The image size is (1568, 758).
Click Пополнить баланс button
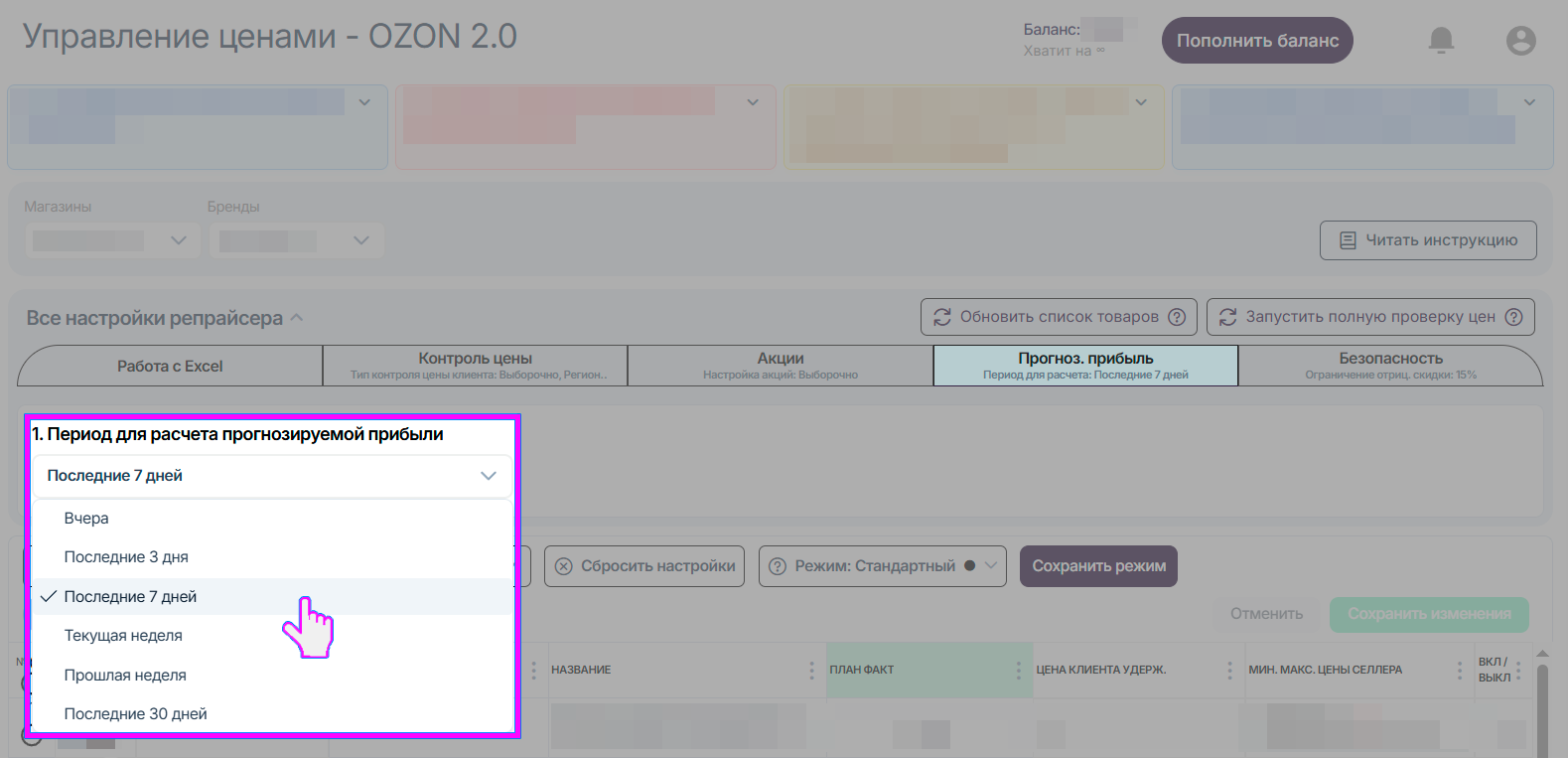click(x=1257, y=41)
